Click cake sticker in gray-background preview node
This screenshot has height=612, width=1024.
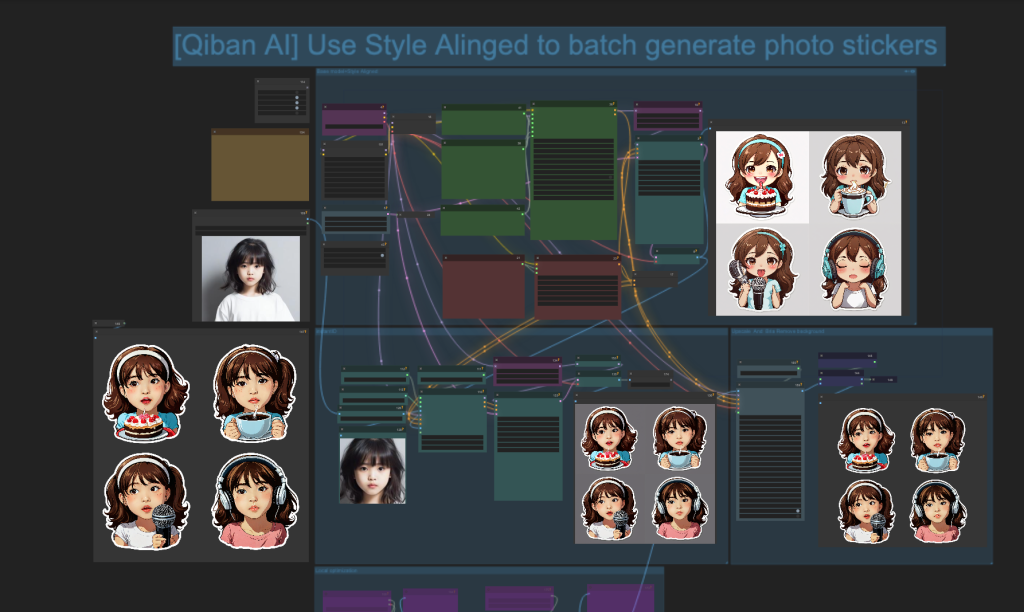(609, 438)
